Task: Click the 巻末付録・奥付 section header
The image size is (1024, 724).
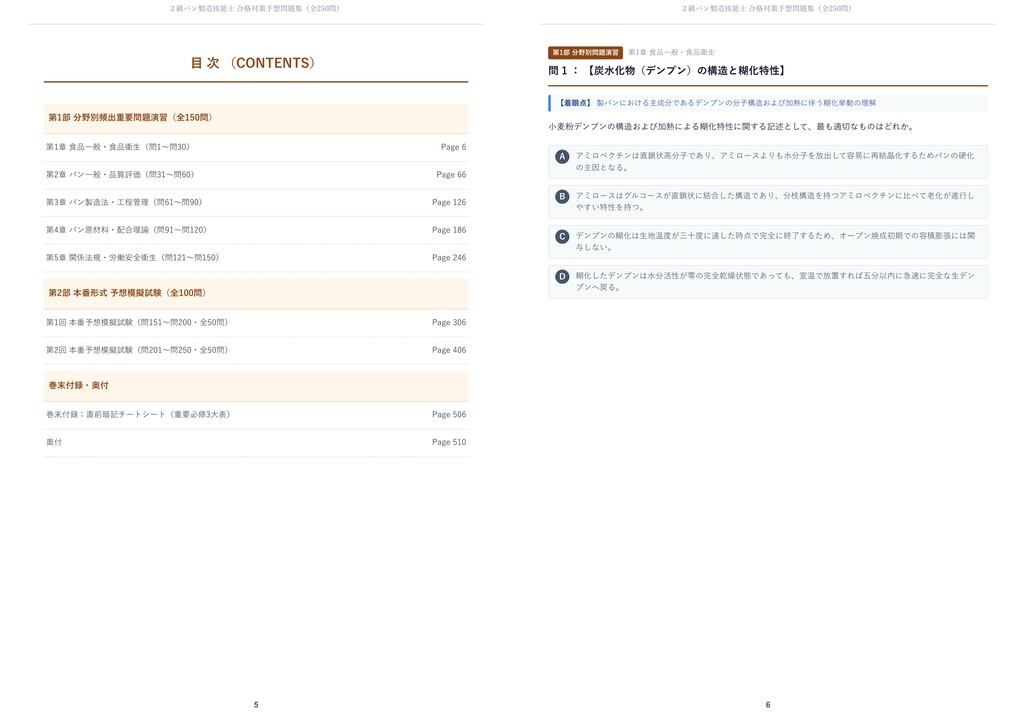Action: (x=256, y=386)
